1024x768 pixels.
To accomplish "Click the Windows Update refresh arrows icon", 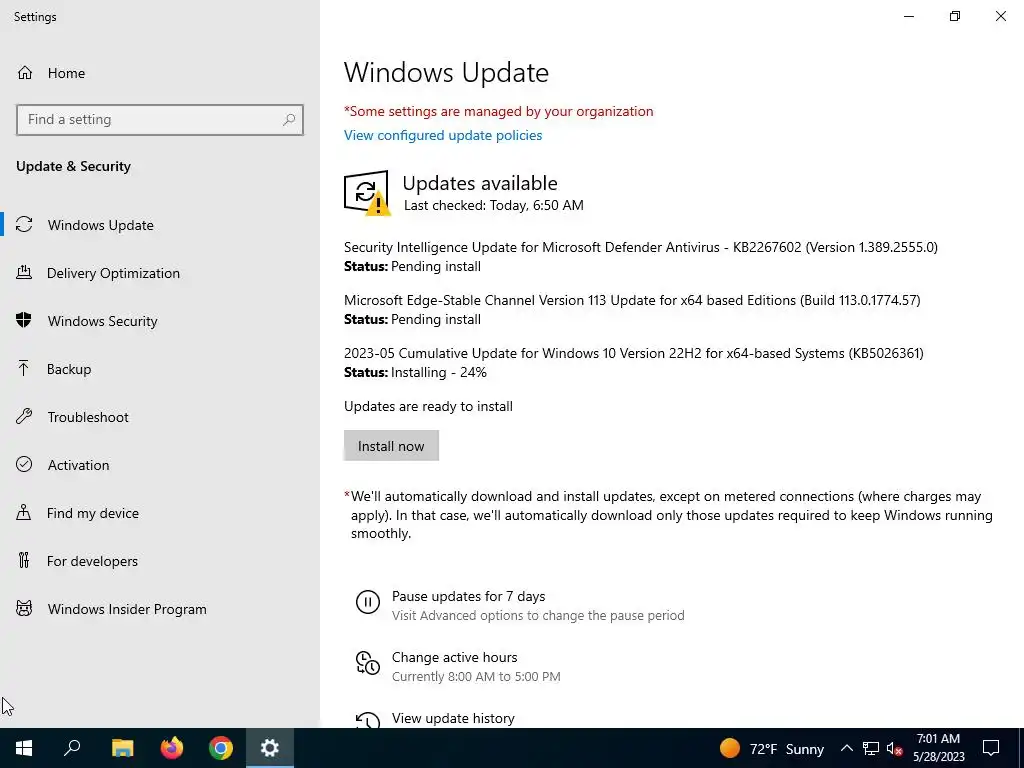I will [x=24, y=225].
